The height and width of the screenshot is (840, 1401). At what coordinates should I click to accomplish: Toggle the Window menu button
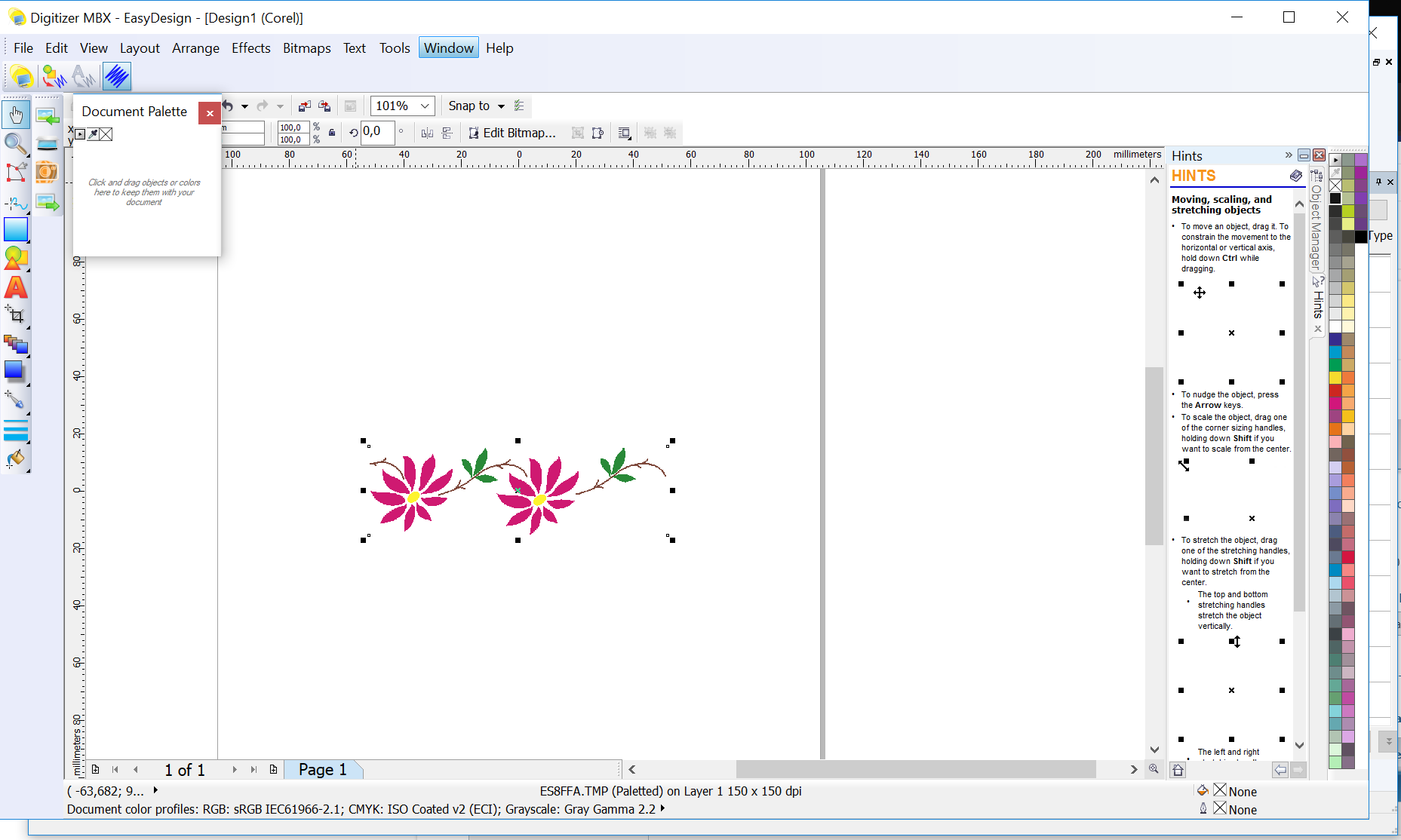pos(448,48)
